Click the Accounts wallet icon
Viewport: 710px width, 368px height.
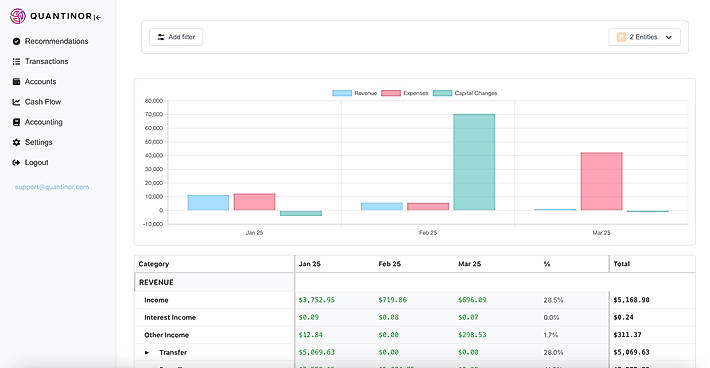coord(16,81)
